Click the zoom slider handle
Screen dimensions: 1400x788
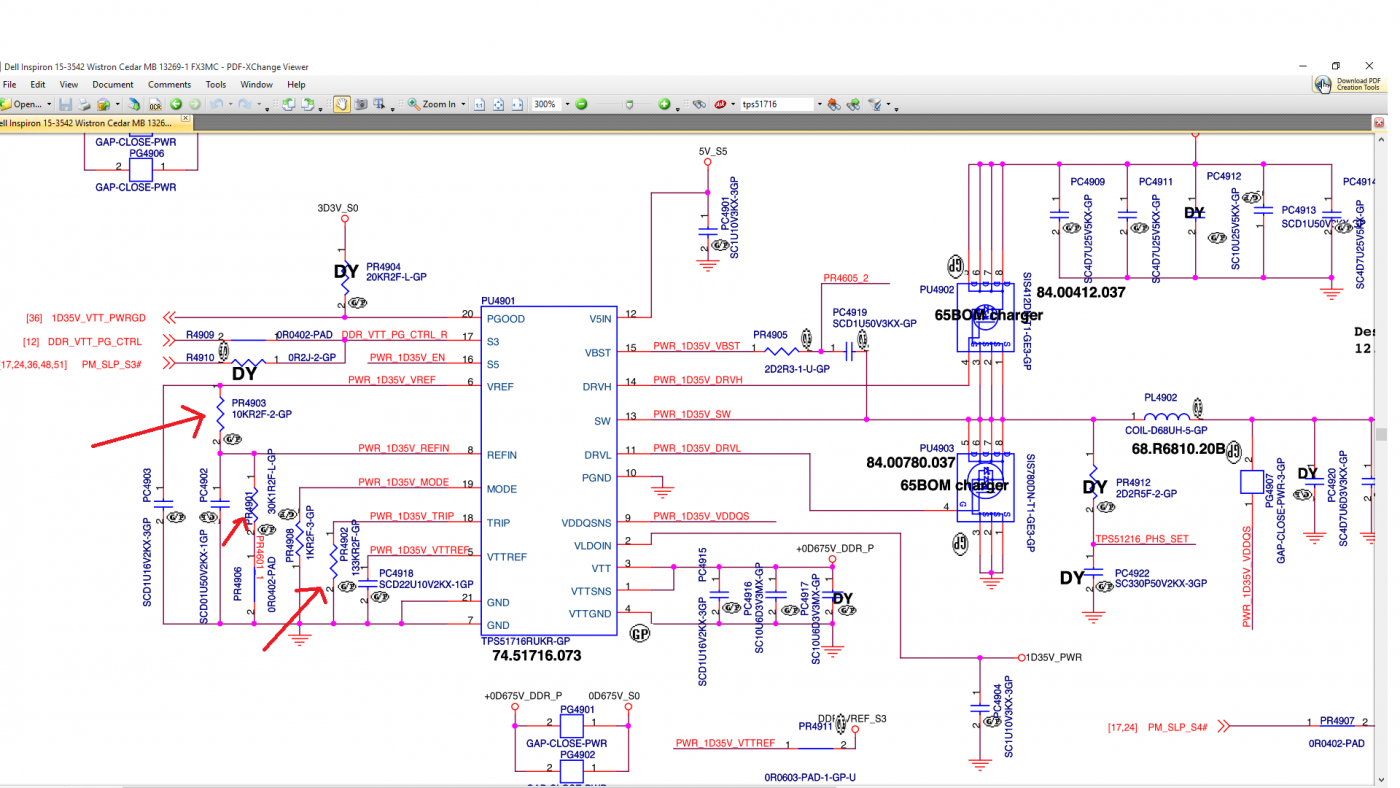coord(629,104)
